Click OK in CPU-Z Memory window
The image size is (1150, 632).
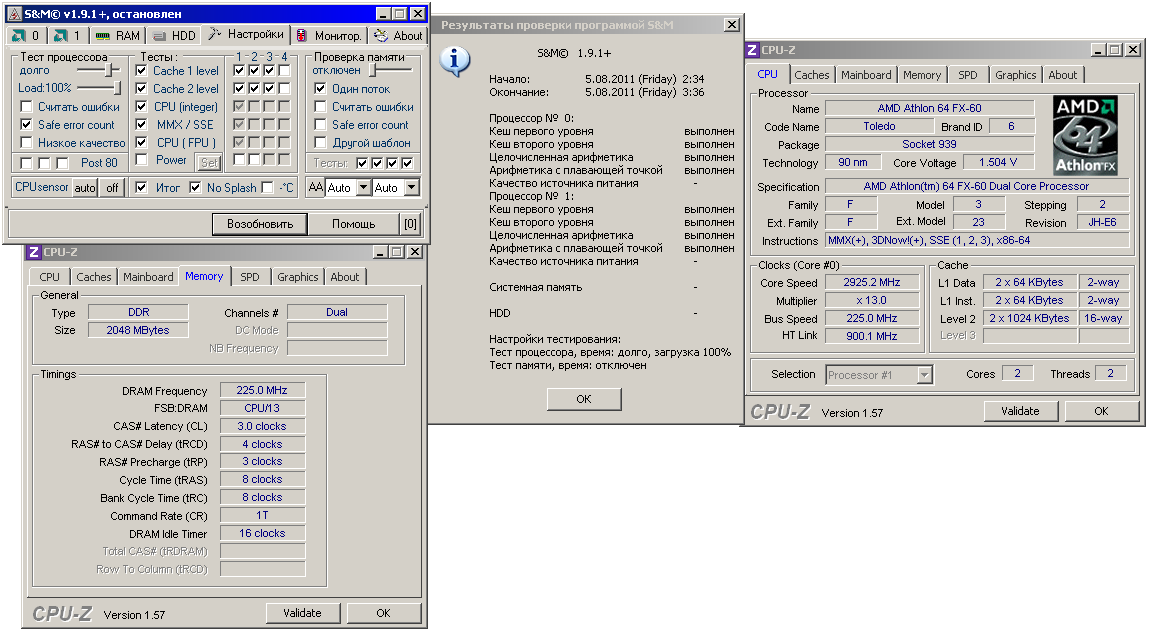(x=384, y=613)
